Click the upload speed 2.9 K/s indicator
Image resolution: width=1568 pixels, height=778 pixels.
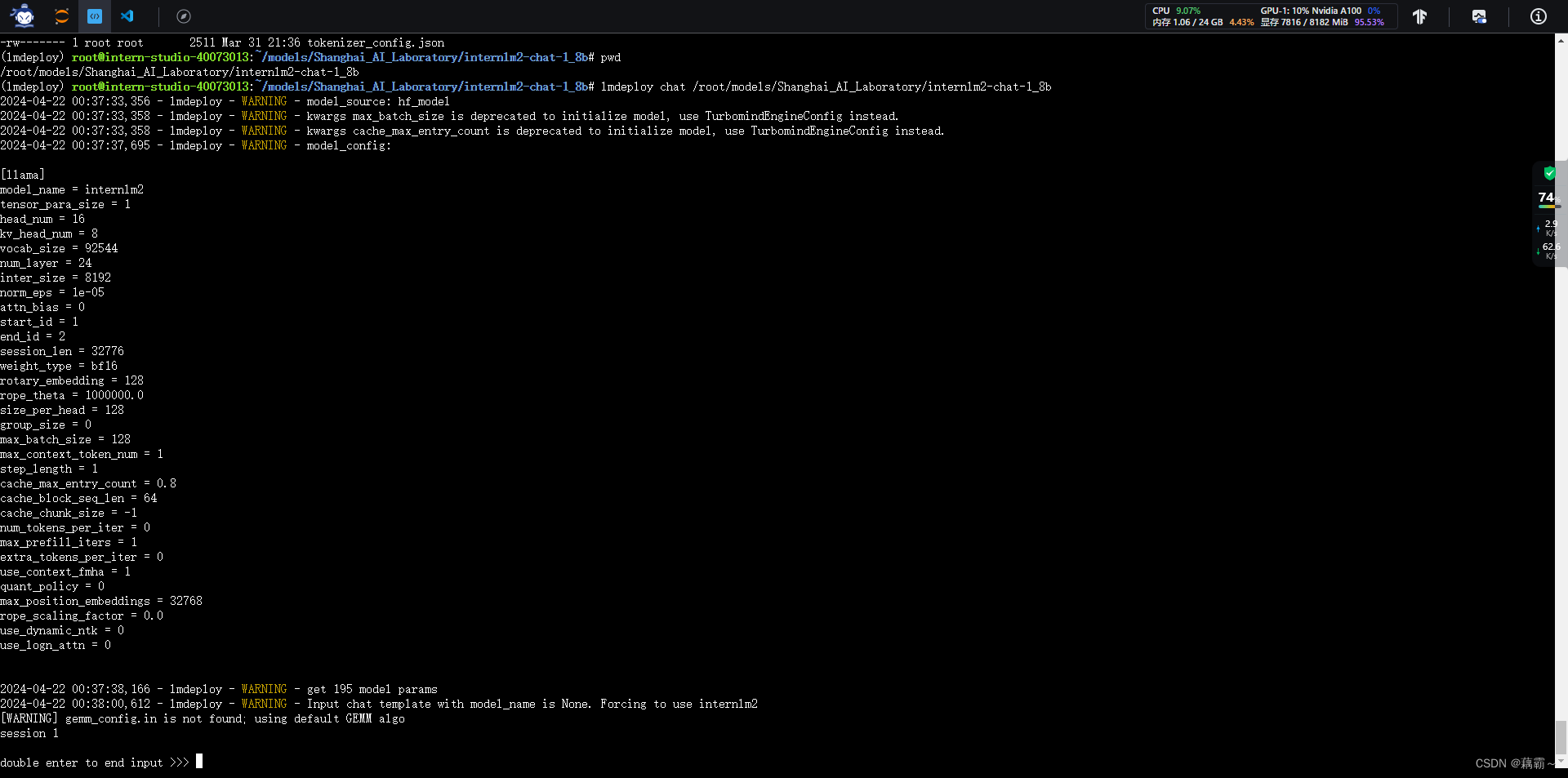pos(1549,228)
